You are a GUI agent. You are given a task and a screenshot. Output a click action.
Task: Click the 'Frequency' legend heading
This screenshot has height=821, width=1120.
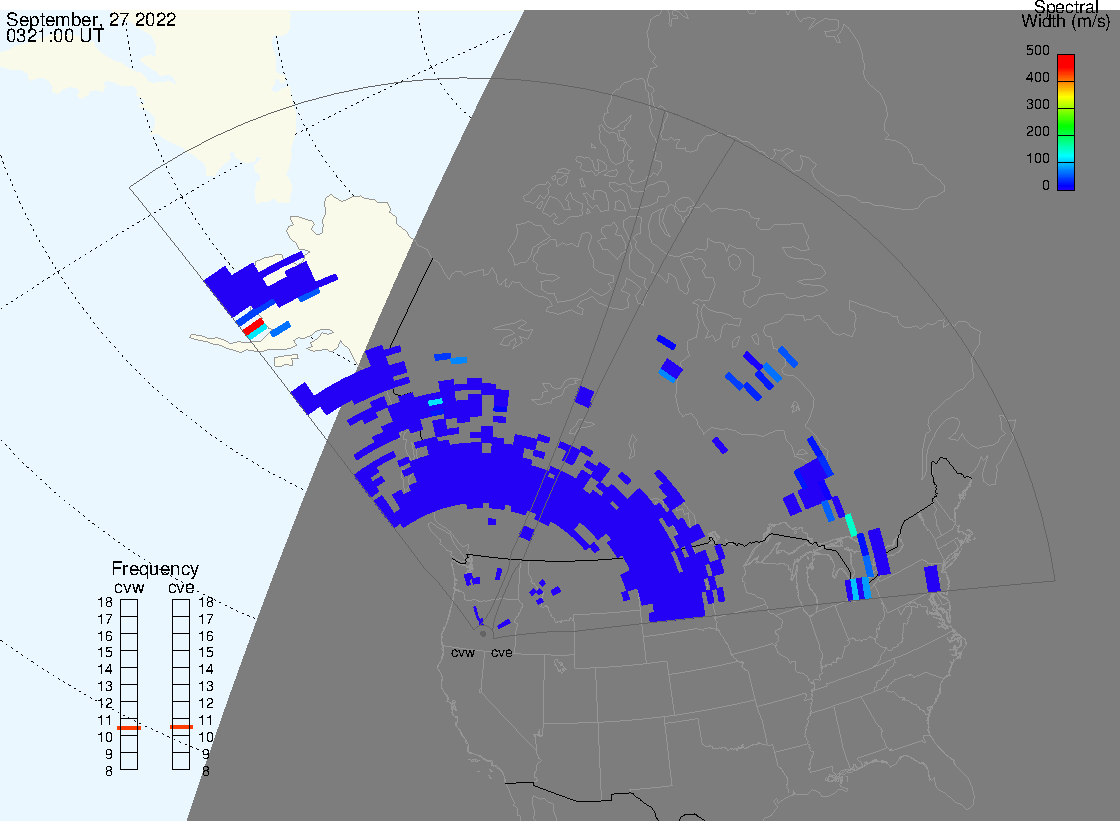155,569
